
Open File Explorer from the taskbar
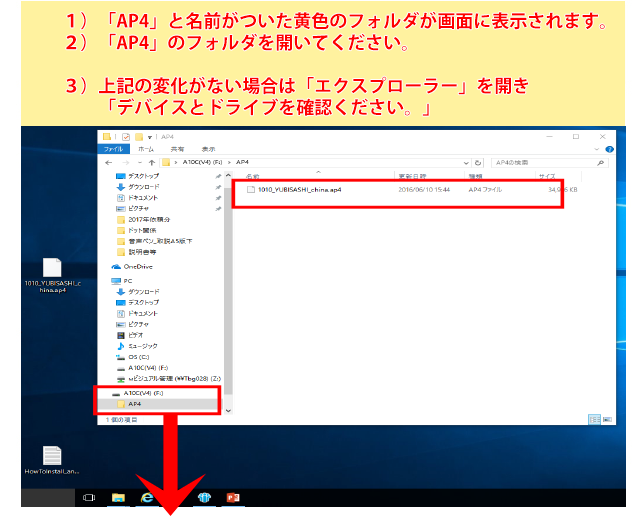[x=118, y=497]
